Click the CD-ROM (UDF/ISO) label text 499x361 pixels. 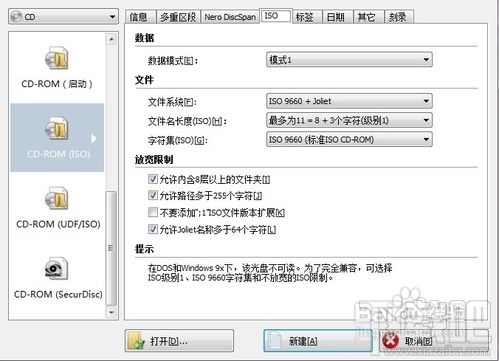(x=58, y=224)
